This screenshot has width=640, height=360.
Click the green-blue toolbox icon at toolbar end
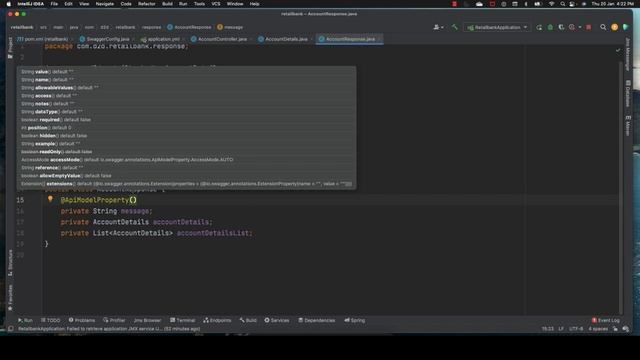tap(625, 27)
